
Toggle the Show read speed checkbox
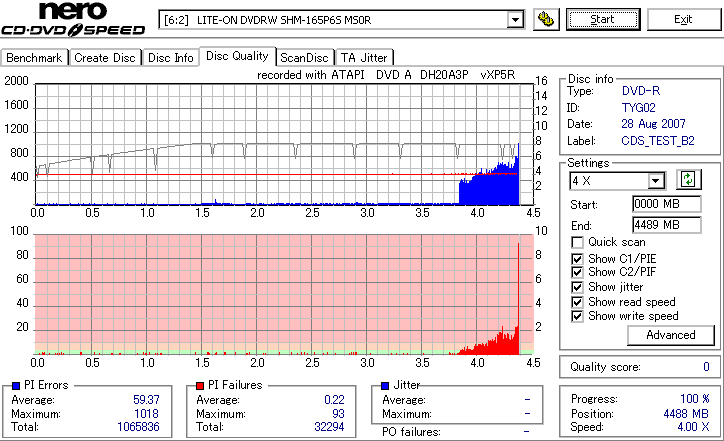pyautogui.click(x=577, y=302)
